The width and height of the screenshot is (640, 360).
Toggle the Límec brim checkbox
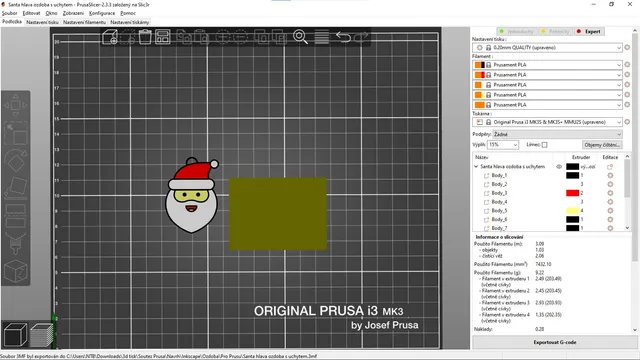(x=544, y=145)
